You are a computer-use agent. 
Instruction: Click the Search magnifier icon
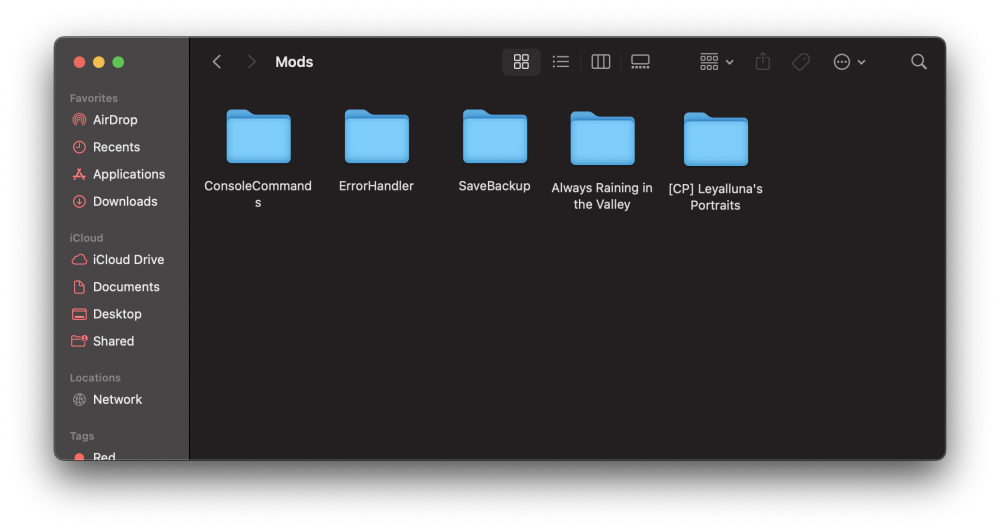pos(919,62)
